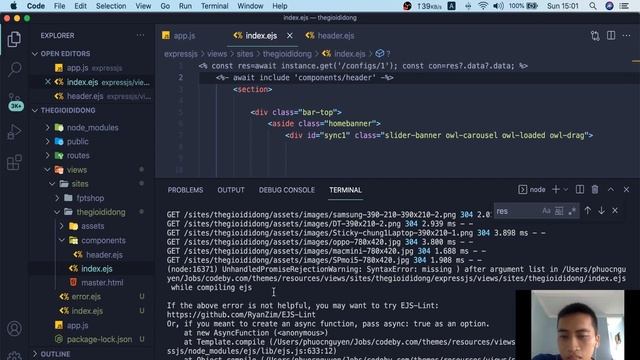Split the terminal panel
Viewport: 640px width, 360px height.
(x=580, y=189)
